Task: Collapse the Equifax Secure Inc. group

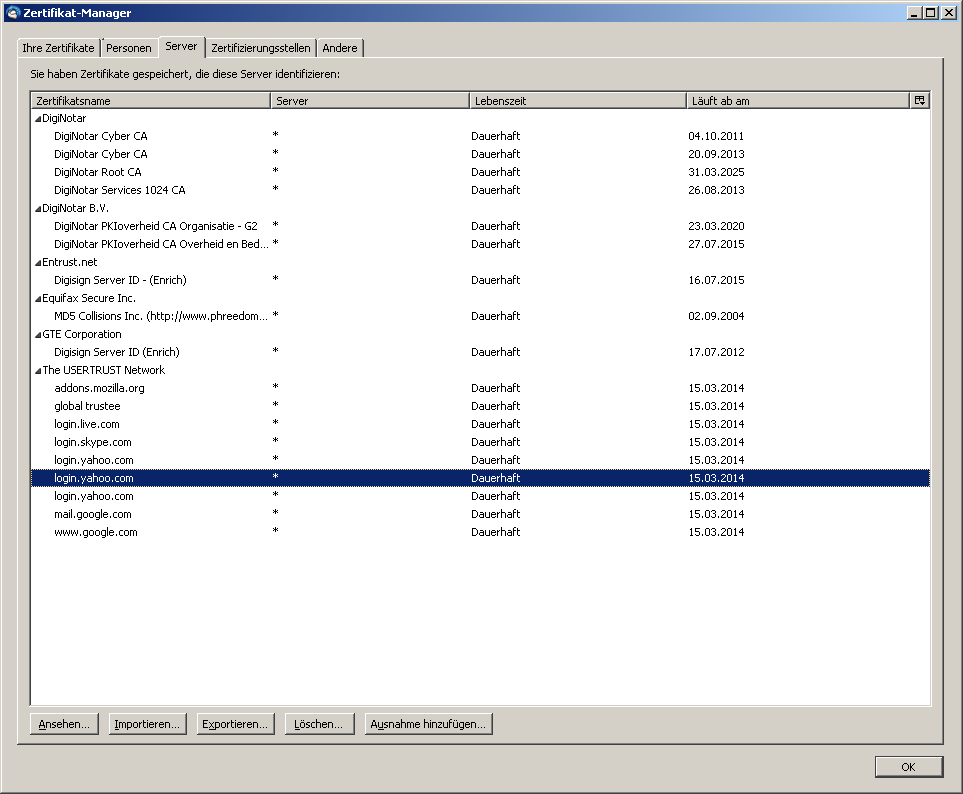Action: [38, 299]
